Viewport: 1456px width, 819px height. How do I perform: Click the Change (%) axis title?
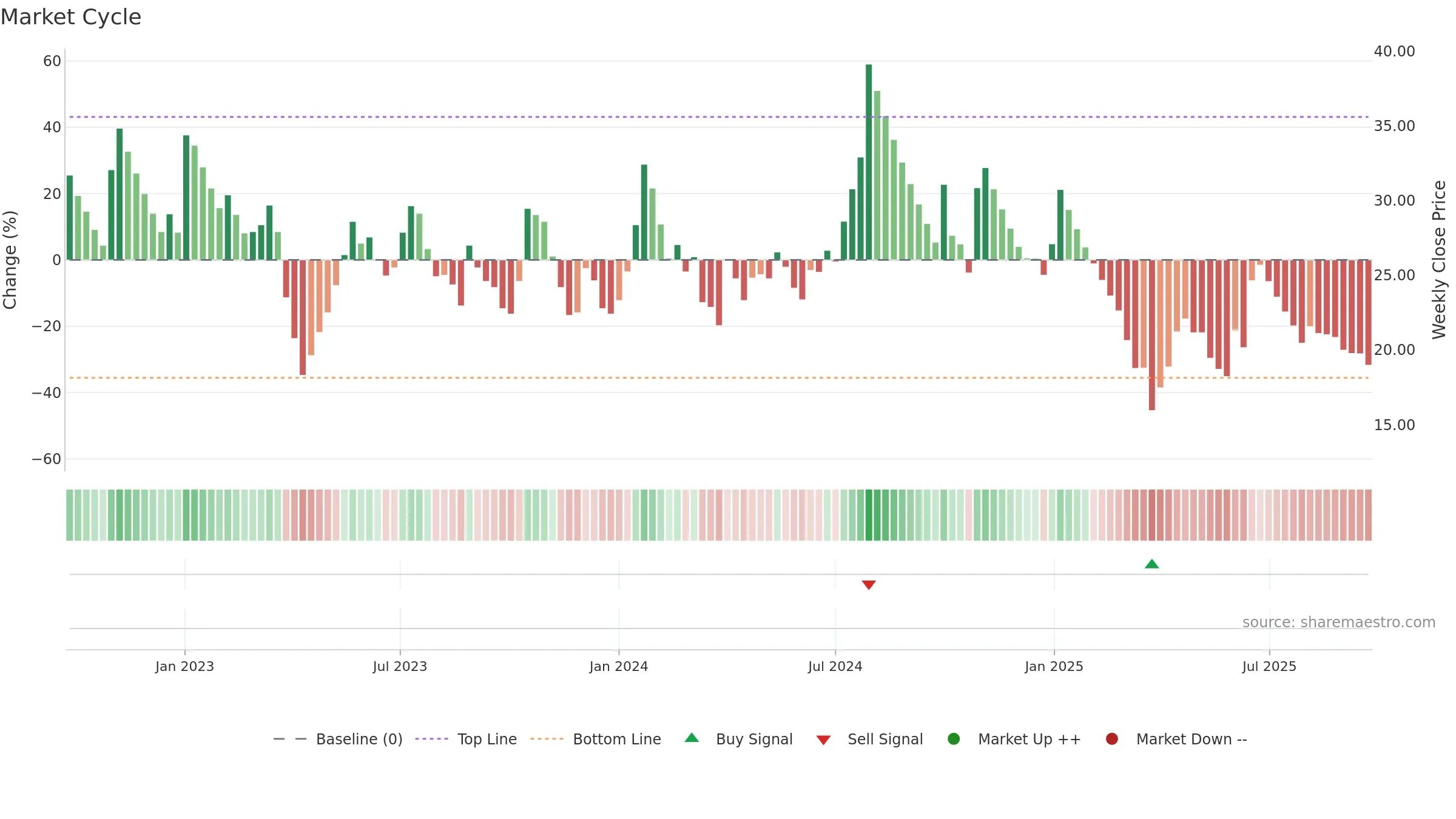10,260
